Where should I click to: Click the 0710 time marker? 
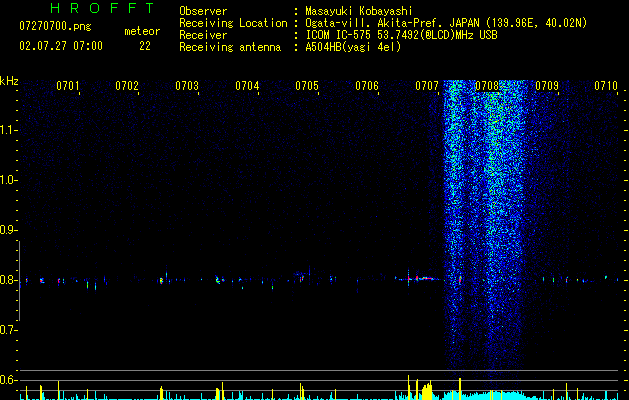tap(606, 86)
